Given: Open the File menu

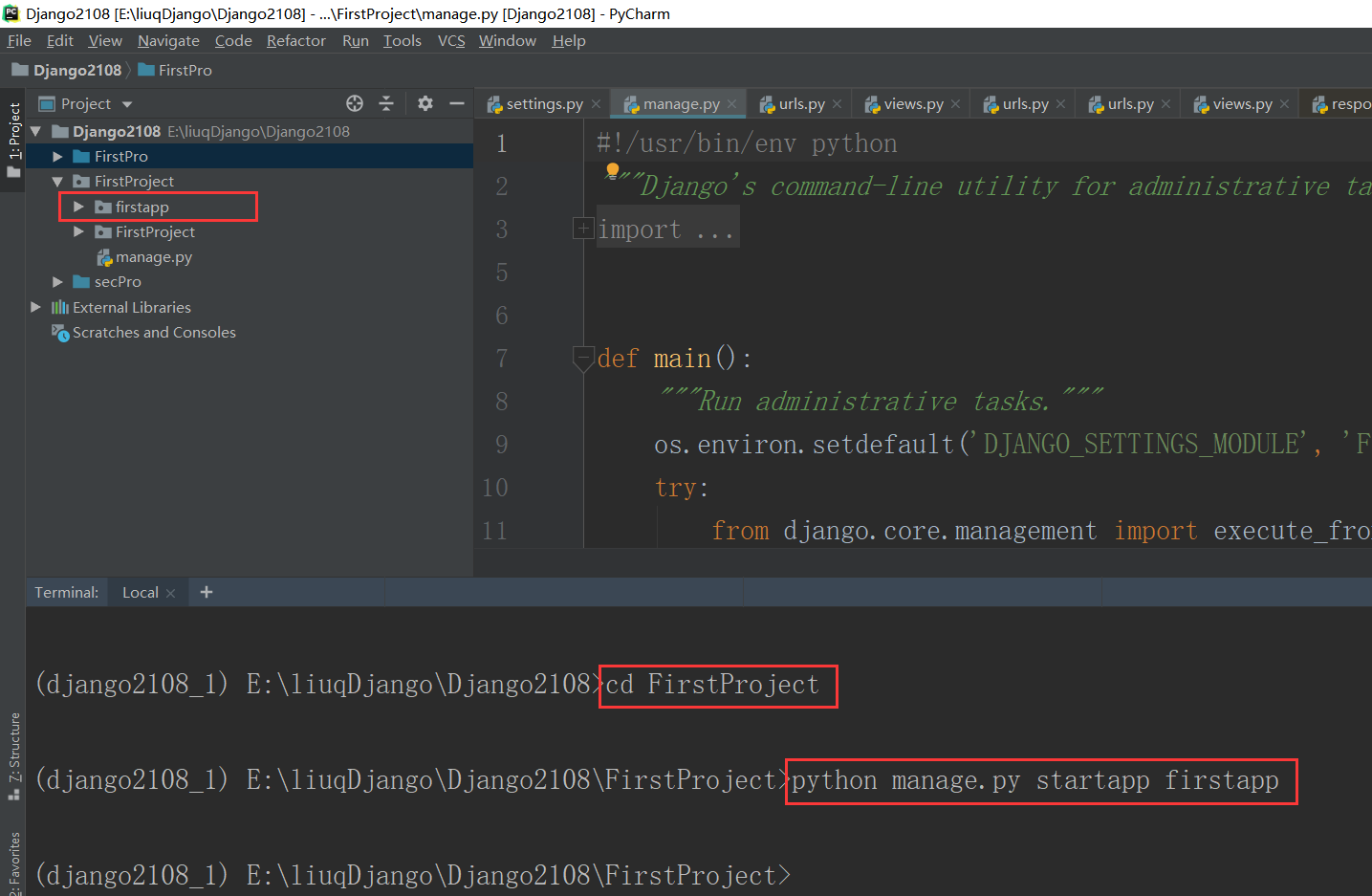Looking at the screenshot, I should click(19, 40).
